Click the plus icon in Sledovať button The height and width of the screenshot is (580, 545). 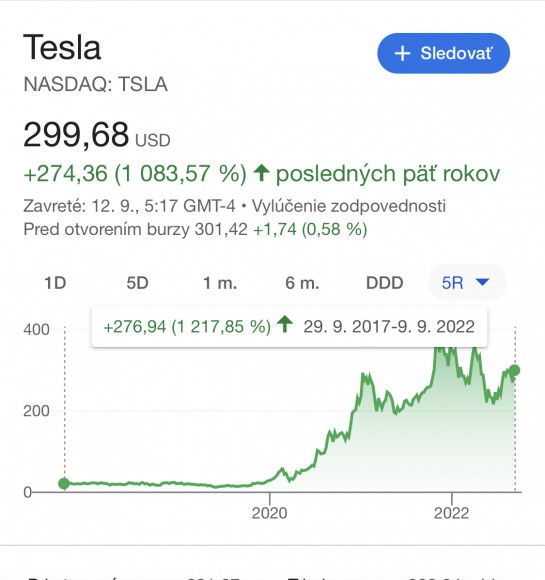click(x=402, y=54)
